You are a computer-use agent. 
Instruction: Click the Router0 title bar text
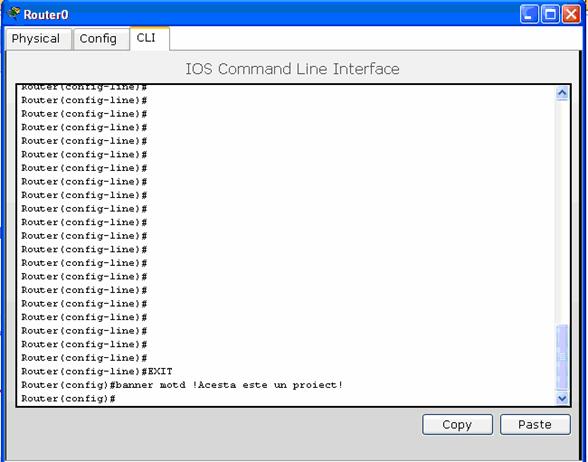(x=46, y=15)
